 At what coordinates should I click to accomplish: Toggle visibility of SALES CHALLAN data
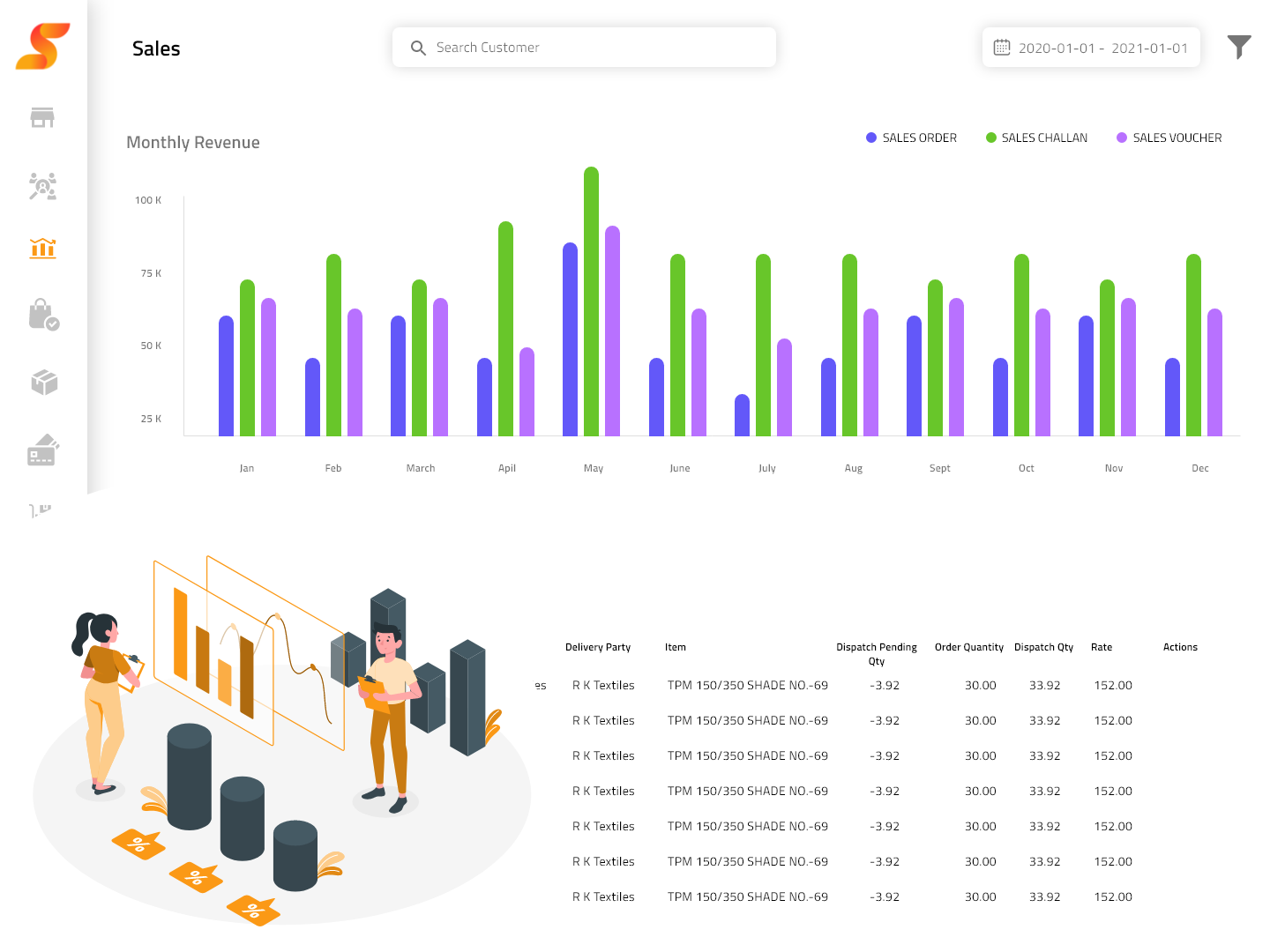click(x=1036, y=138)
